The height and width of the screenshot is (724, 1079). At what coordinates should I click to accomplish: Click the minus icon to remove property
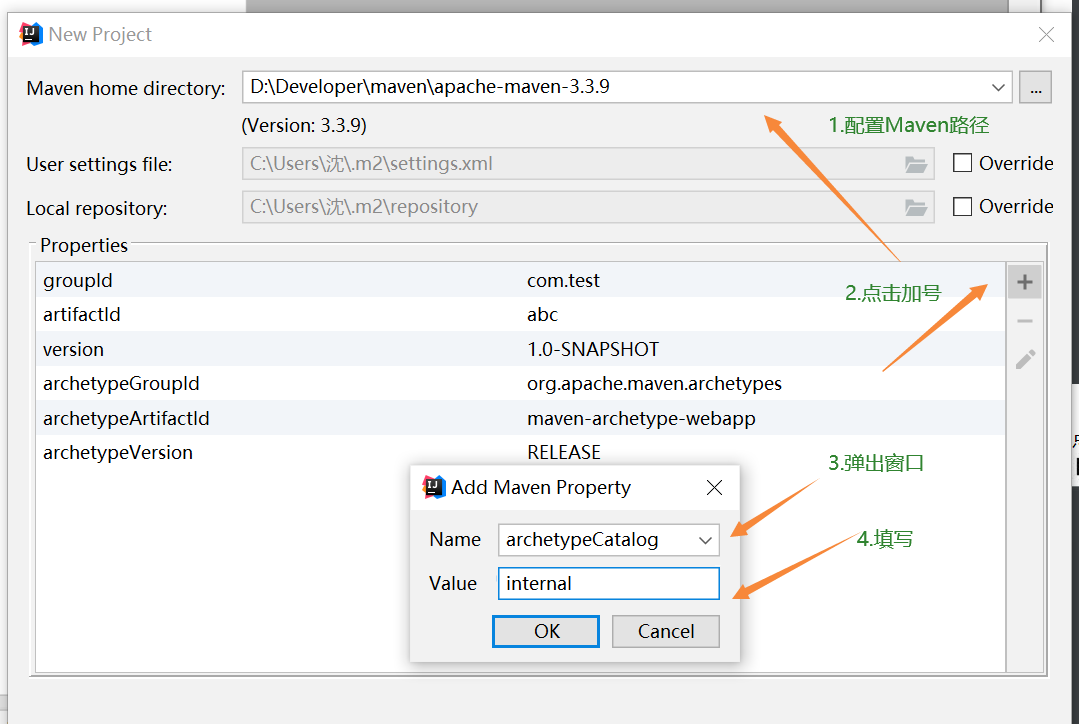tap(1025, 321)
